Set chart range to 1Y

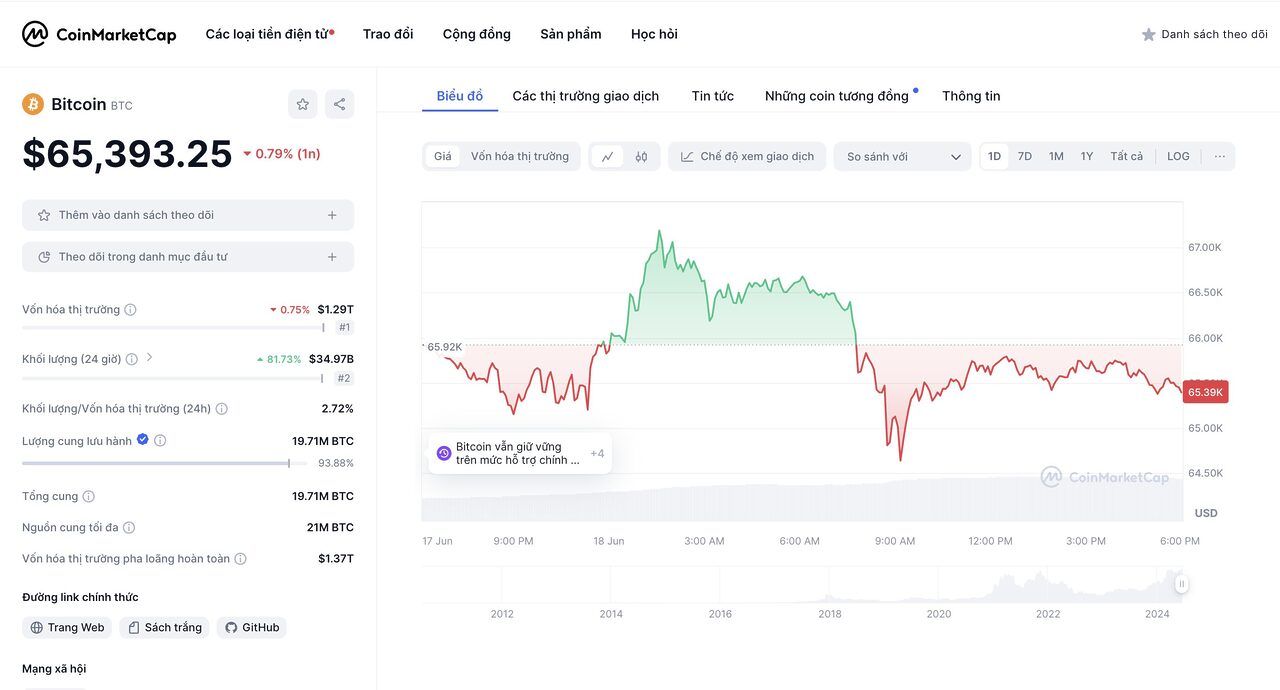click(x=1087, y=157)
